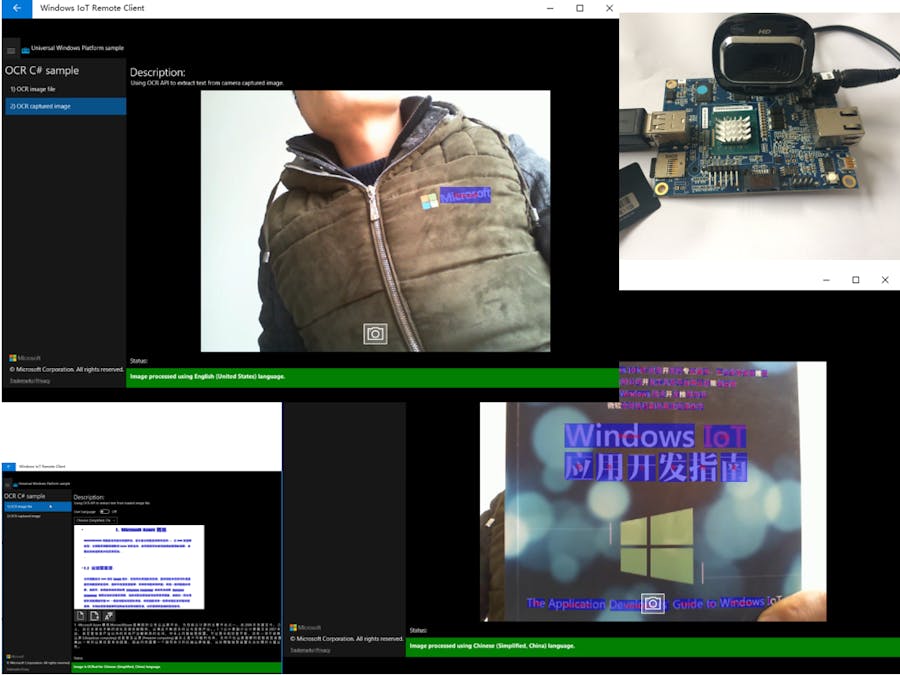The height and width of the screenshot is (675, 900).
Task: Click the back arrow in the smaller client window
Action: coord(7,465)
